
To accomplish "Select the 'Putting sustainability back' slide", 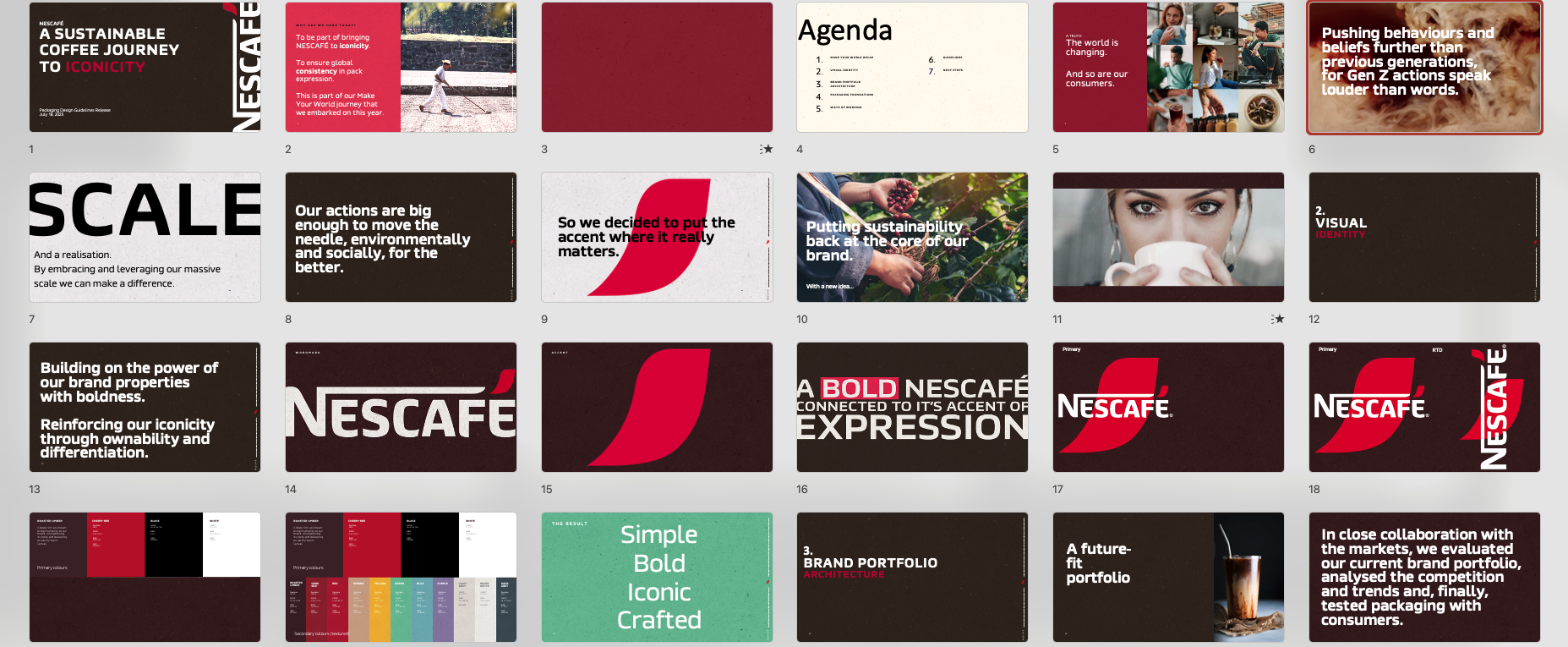I will point(913,238).
